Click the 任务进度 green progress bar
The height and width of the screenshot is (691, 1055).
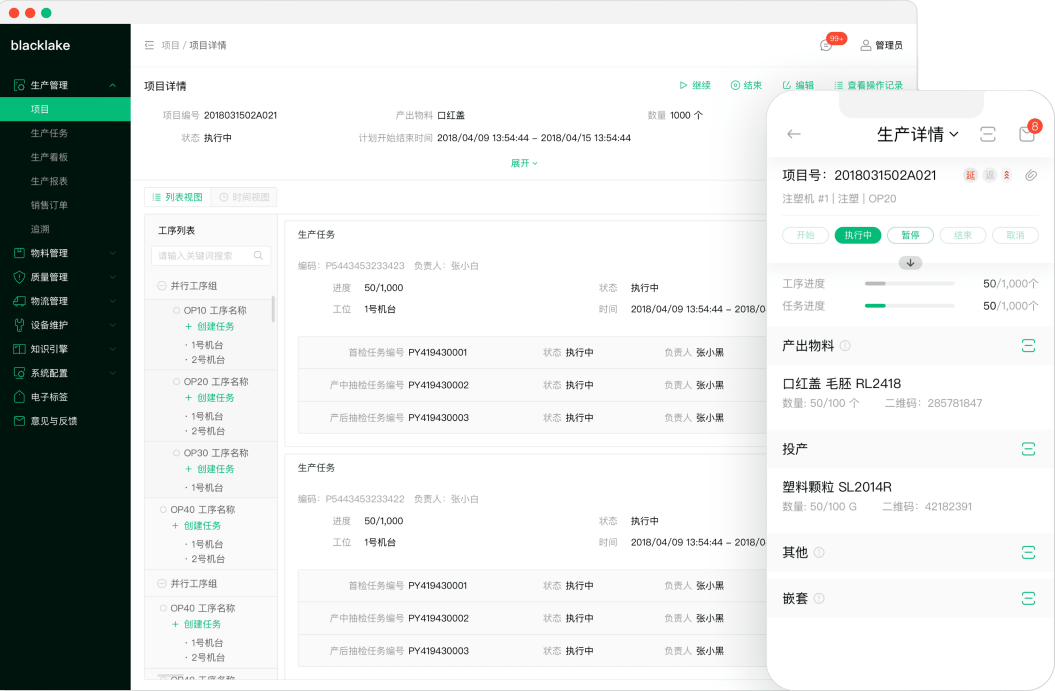click(910, 305)
